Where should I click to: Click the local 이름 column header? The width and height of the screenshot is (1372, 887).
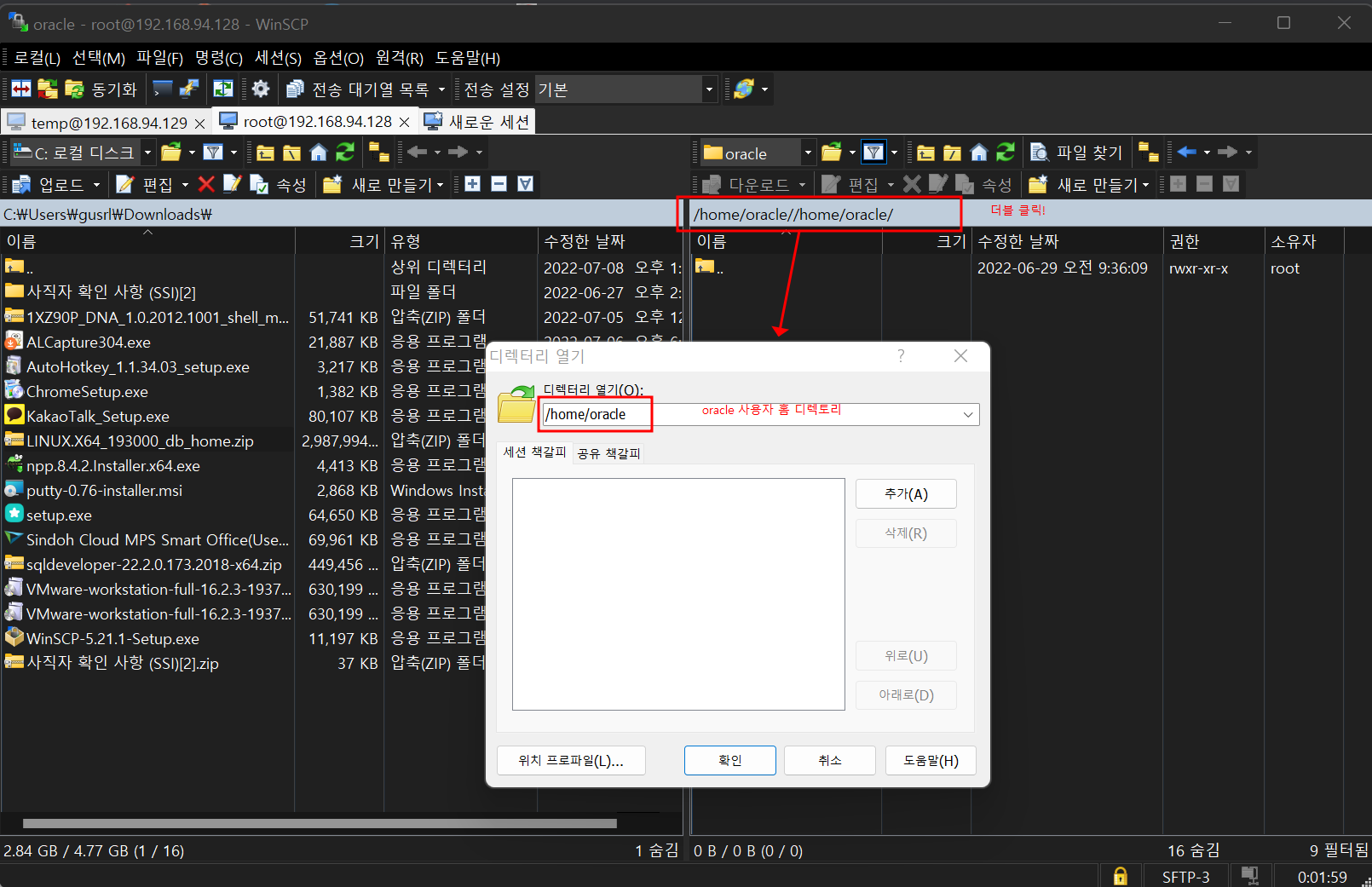click(x=147, y=242)
